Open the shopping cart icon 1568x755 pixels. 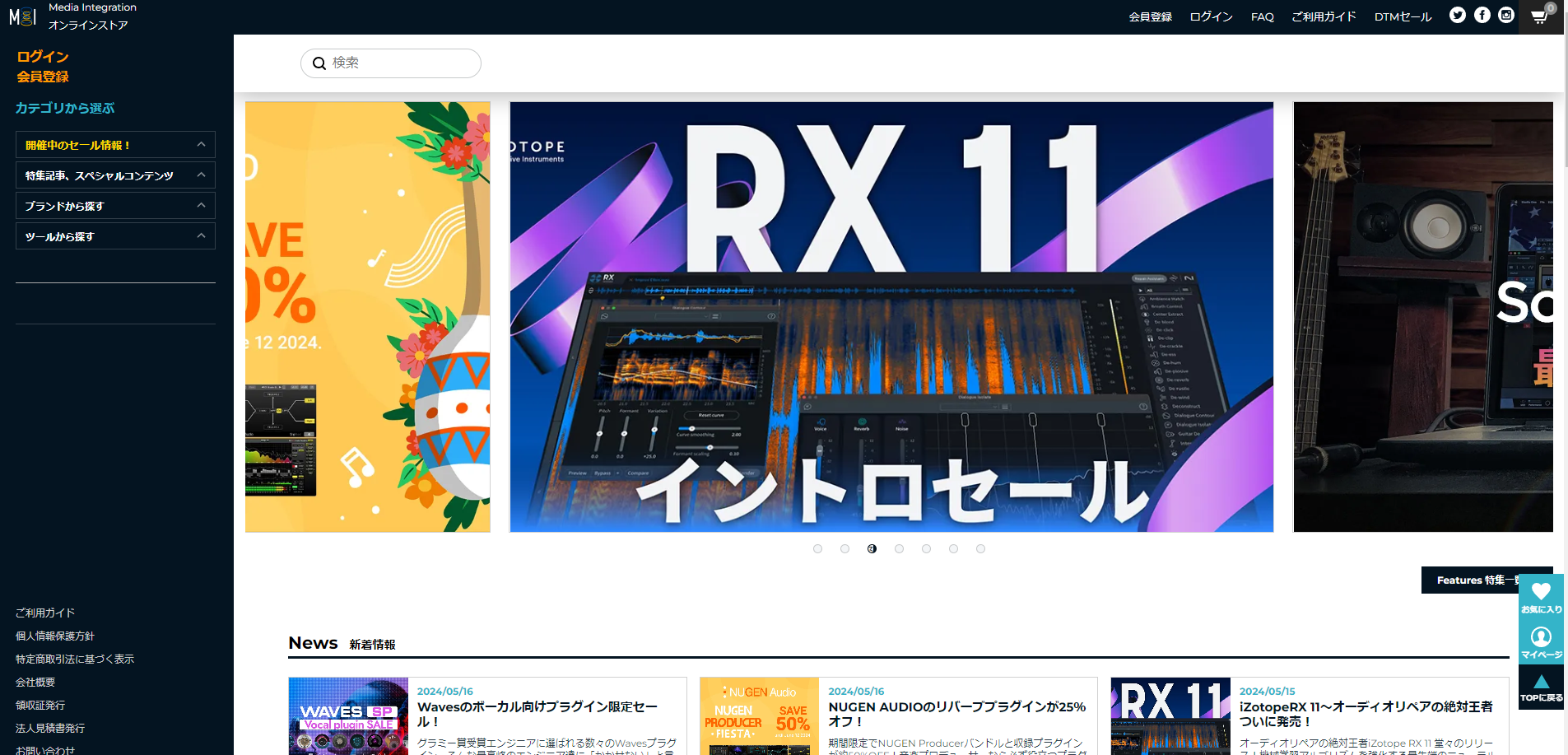click(1539, 16)
